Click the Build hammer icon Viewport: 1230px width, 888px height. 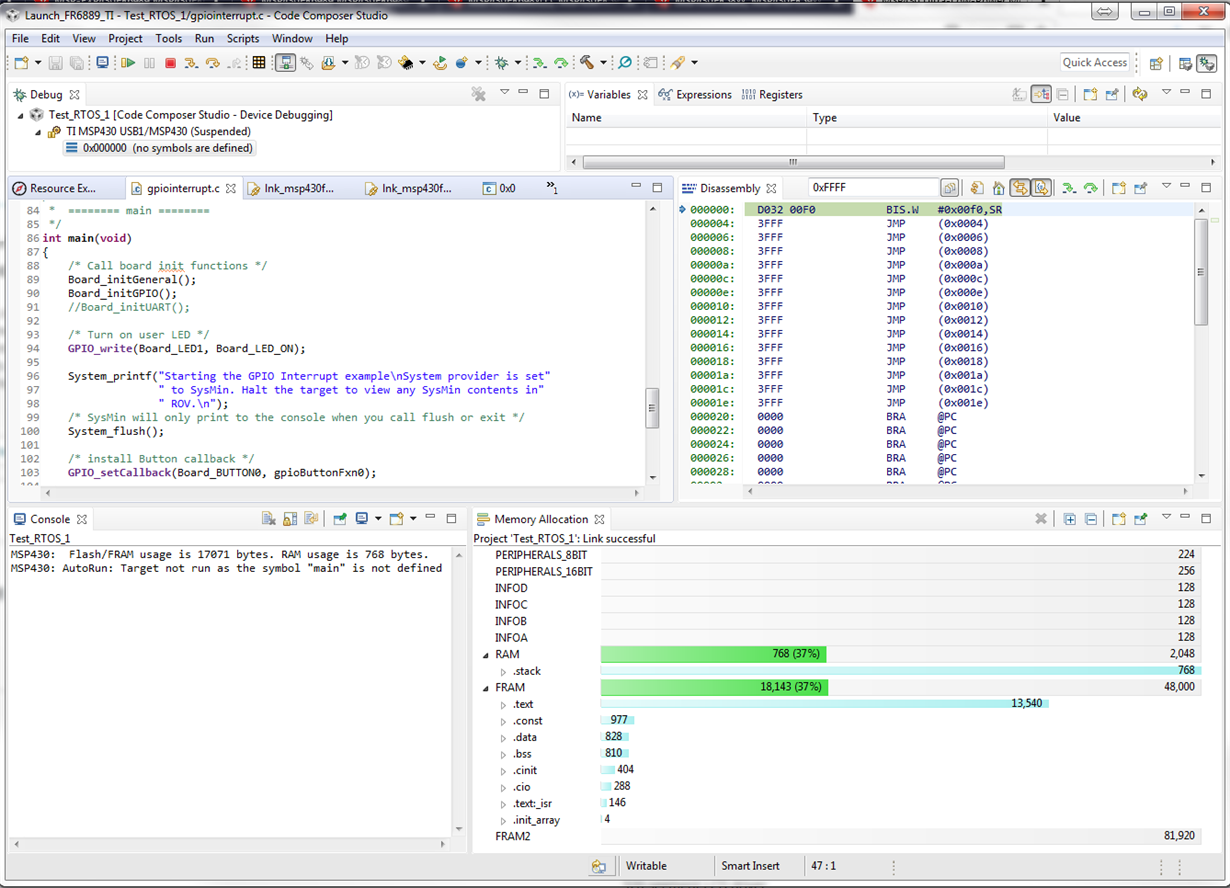click(587, 63)
